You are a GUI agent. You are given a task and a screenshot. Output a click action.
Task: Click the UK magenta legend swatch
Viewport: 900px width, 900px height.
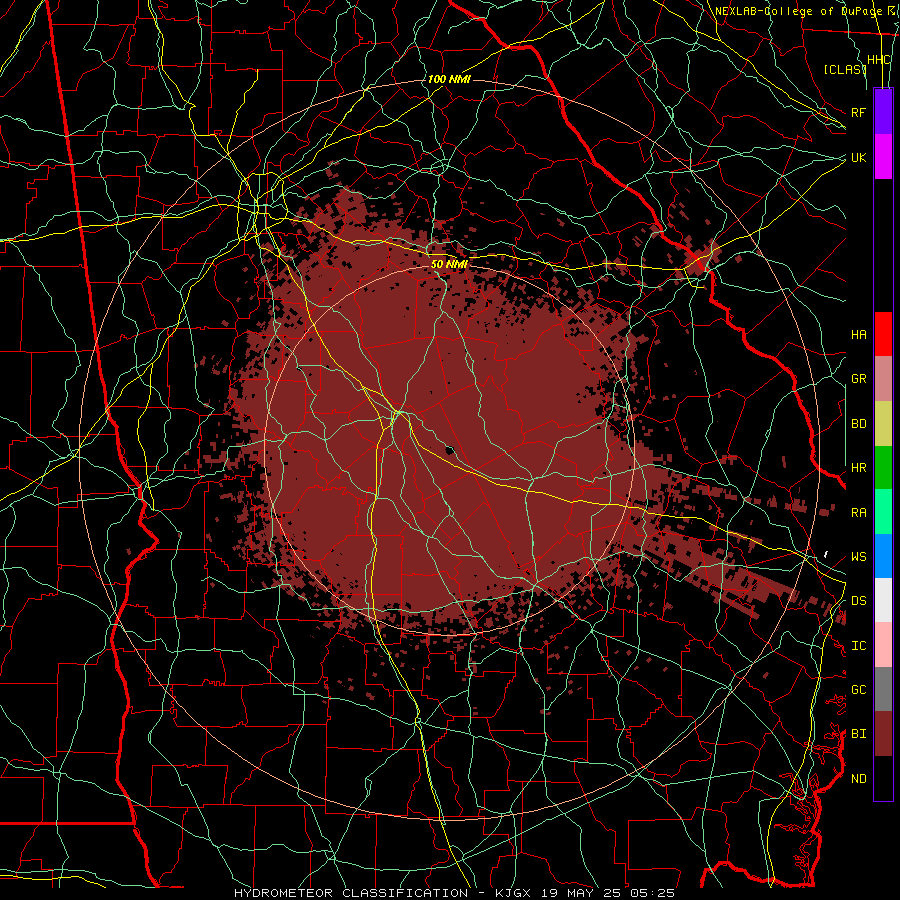pyautogui.click(x=883, y=157)
